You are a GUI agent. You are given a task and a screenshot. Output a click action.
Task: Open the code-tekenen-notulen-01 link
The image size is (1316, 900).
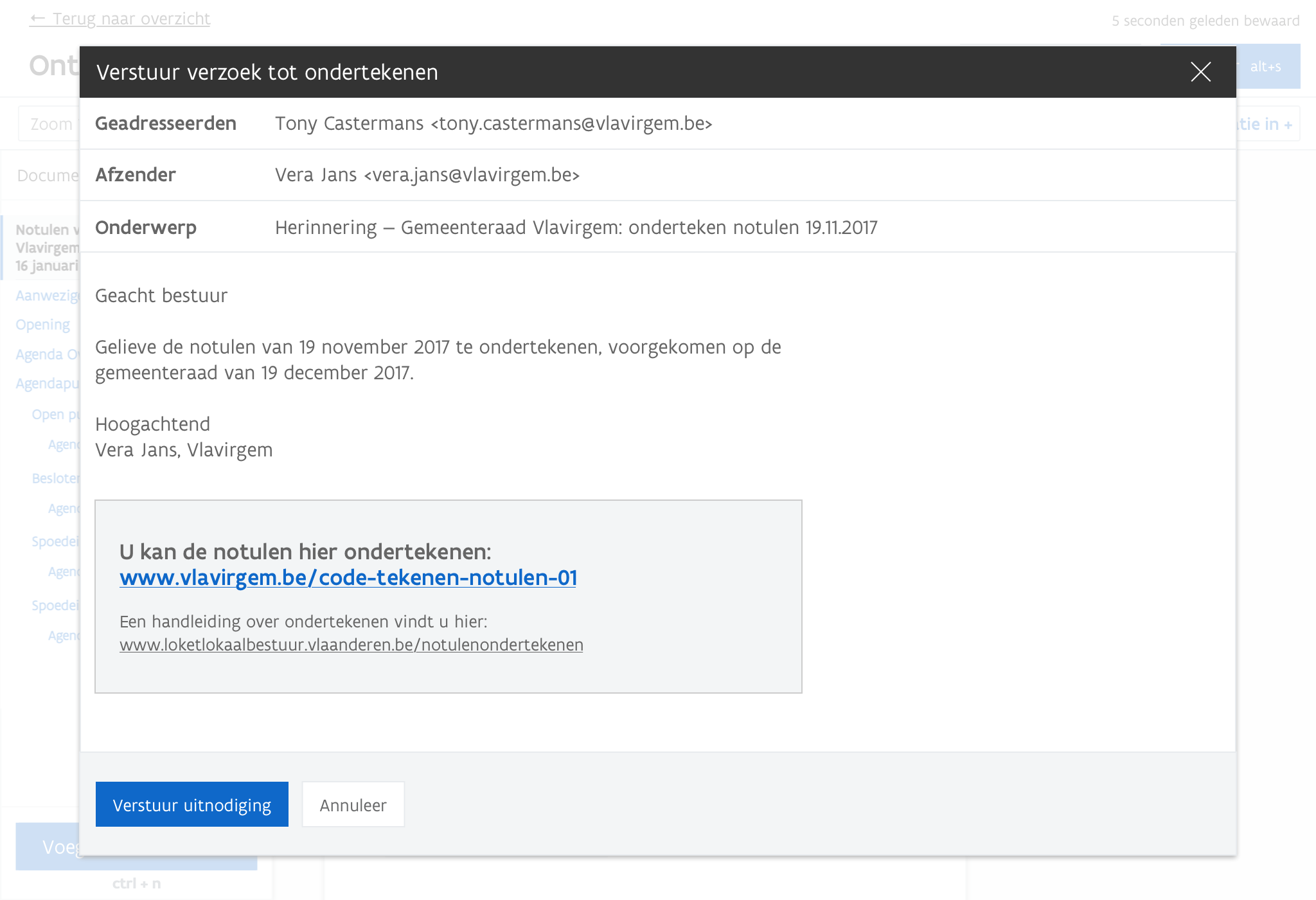coord(348,577)
